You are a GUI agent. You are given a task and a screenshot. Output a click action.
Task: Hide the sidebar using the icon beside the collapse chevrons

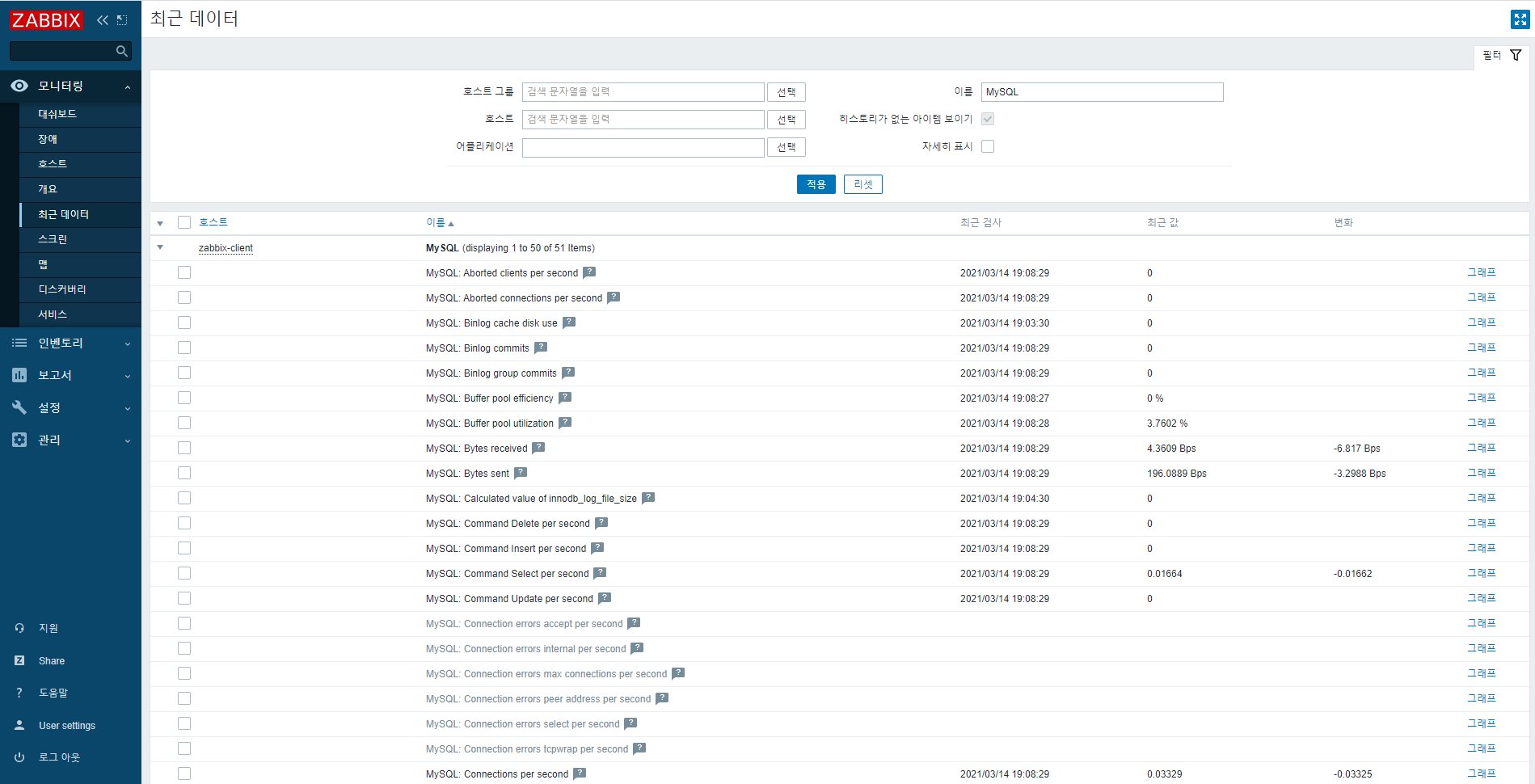pyautogui.click(x=122, y=19)
